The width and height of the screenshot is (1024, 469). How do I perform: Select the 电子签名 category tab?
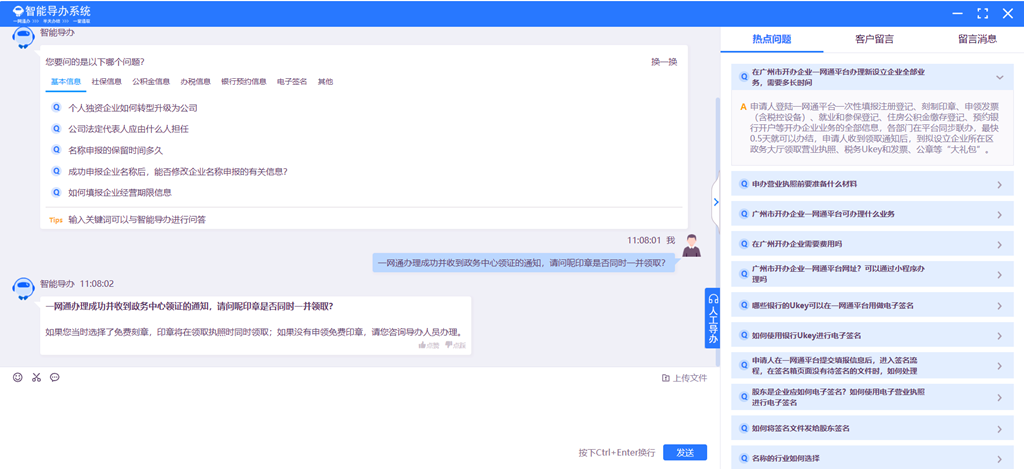pos(292,82)
